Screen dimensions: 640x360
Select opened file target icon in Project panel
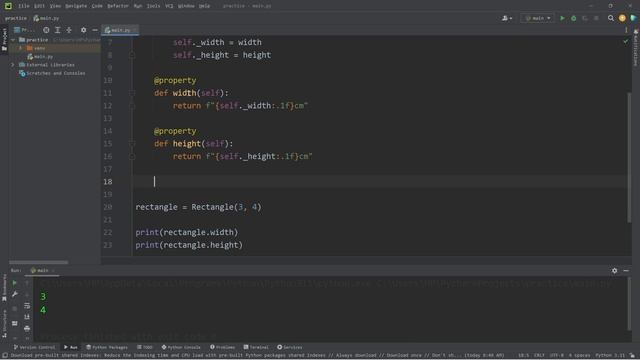coord(46,30)
